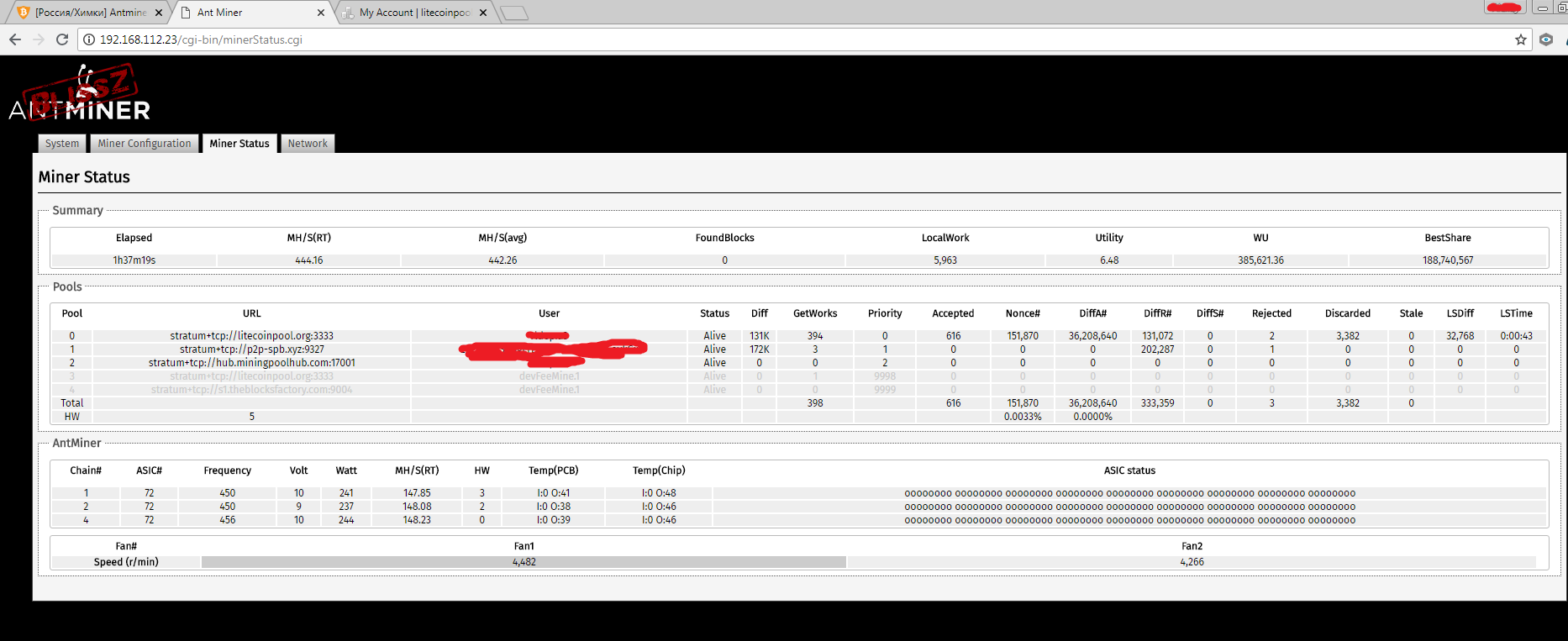Click the browser back arrow
This screenshot has width=1568, height=641.
point(15,39)
